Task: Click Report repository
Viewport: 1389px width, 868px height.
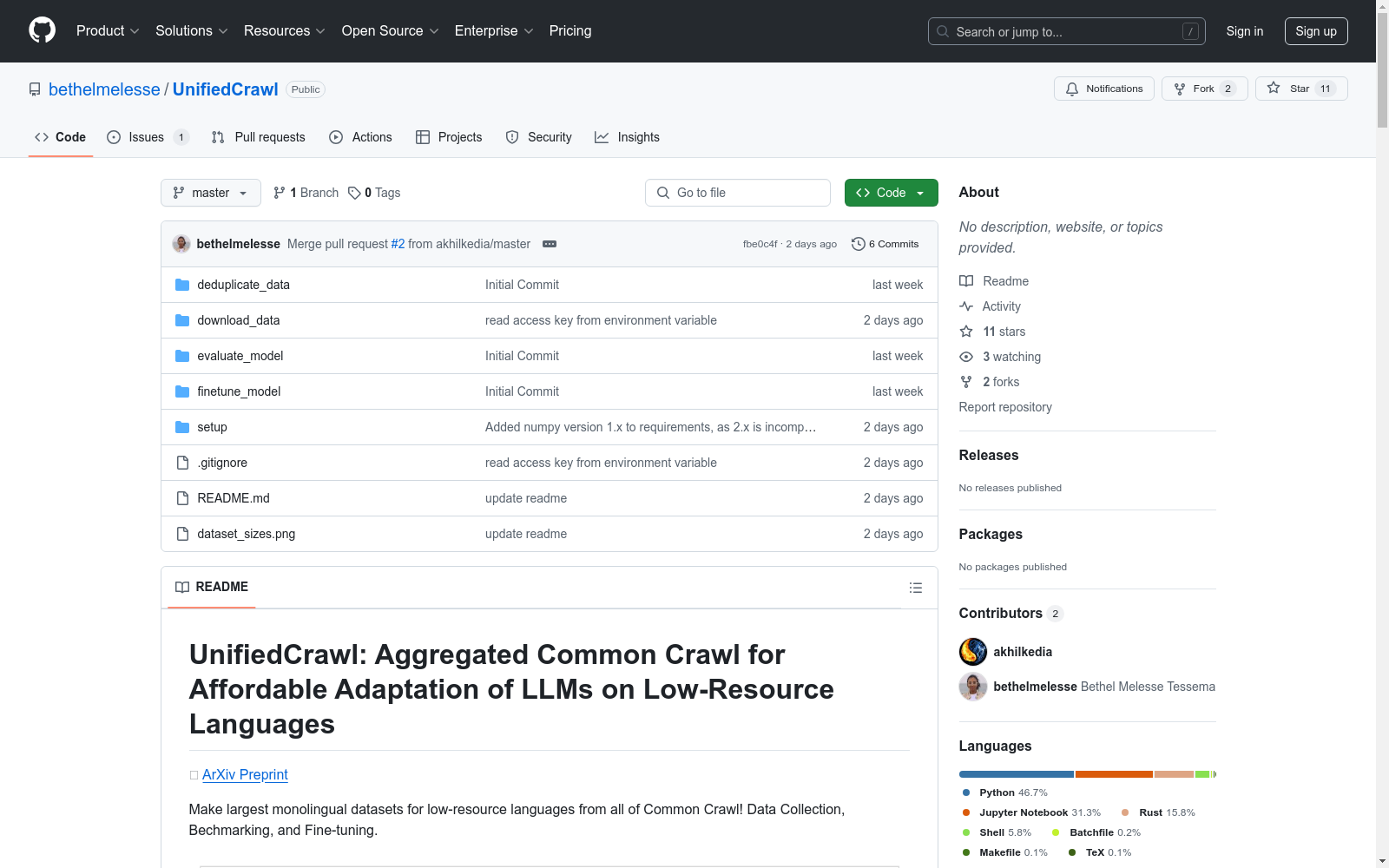Action: [1005, 407]
